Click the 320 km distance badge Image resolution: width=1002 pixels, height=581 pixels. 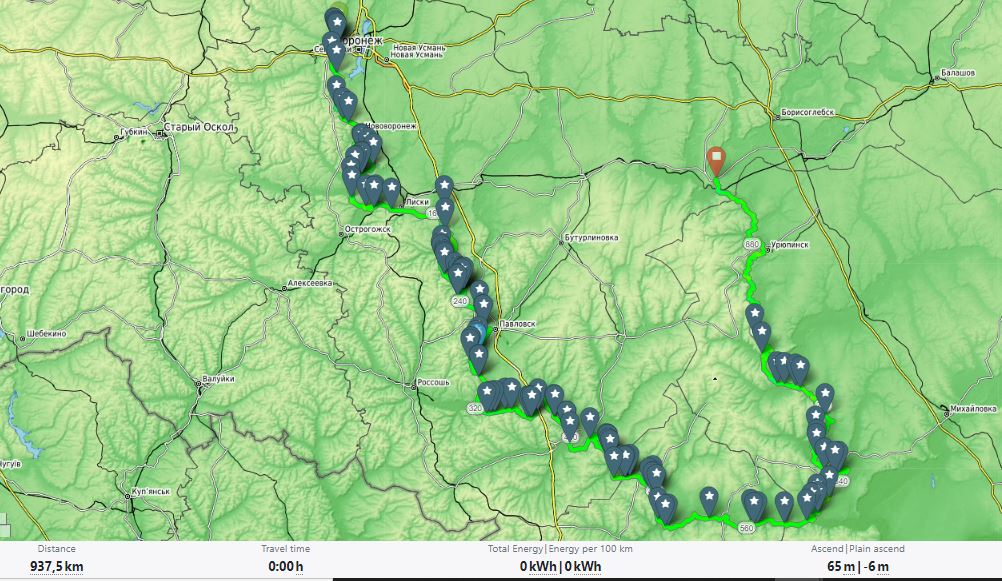click(475, 408)
